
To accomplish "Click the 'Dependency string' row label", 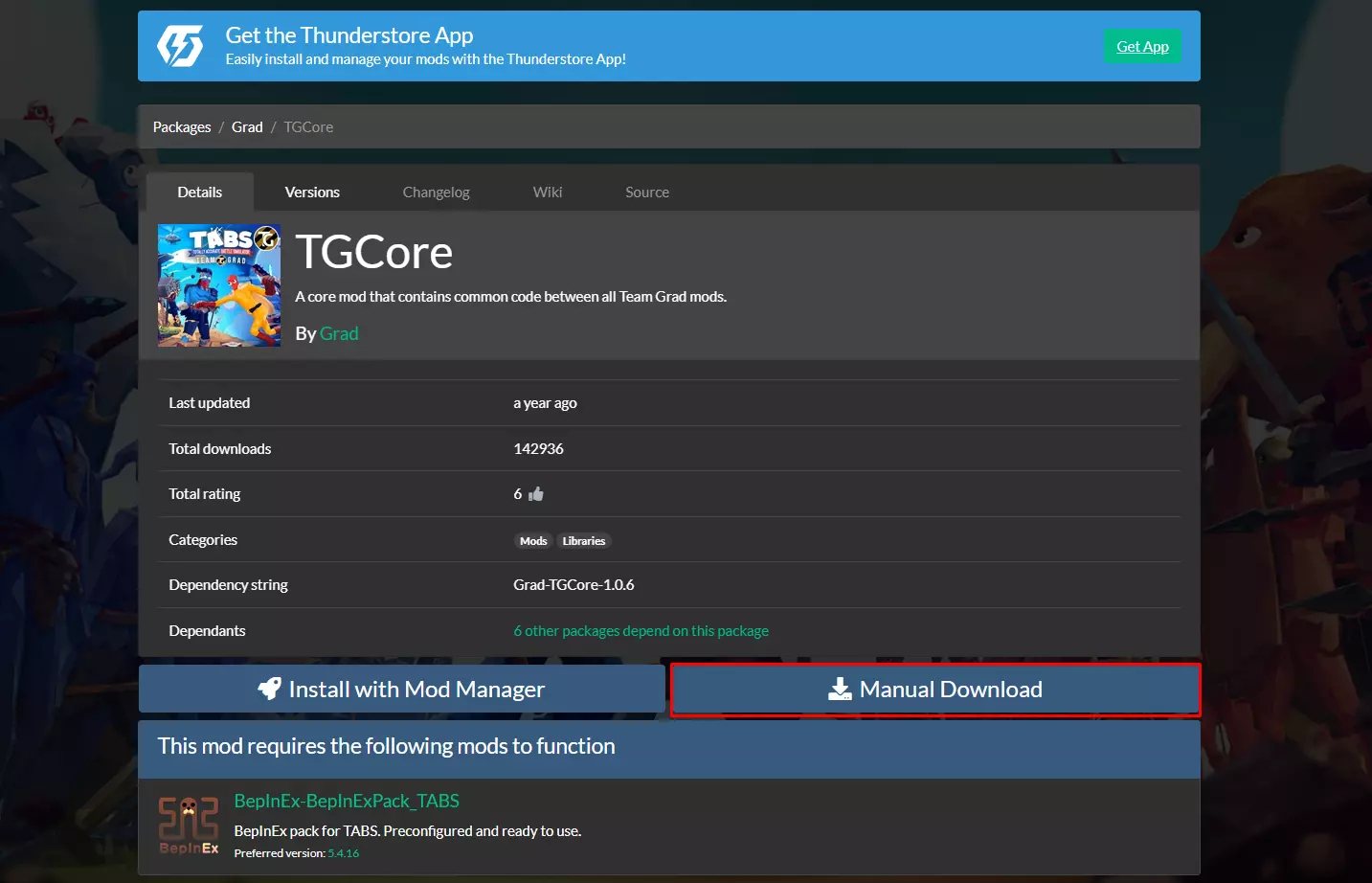I will pyautogui.click(x=228, y=585).
